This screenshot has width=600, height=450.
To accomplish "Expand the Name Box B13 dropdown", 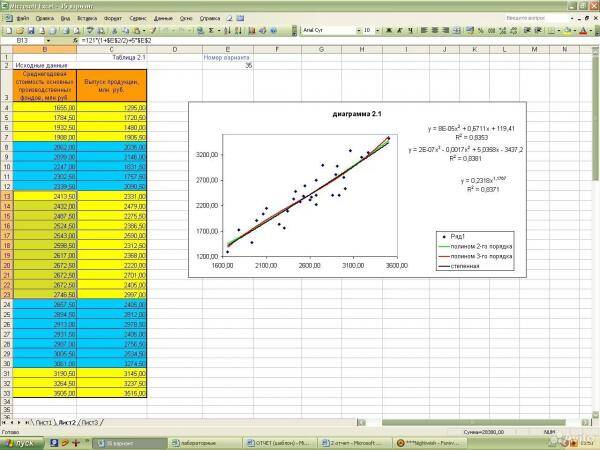I will click(x=48, y=40).
